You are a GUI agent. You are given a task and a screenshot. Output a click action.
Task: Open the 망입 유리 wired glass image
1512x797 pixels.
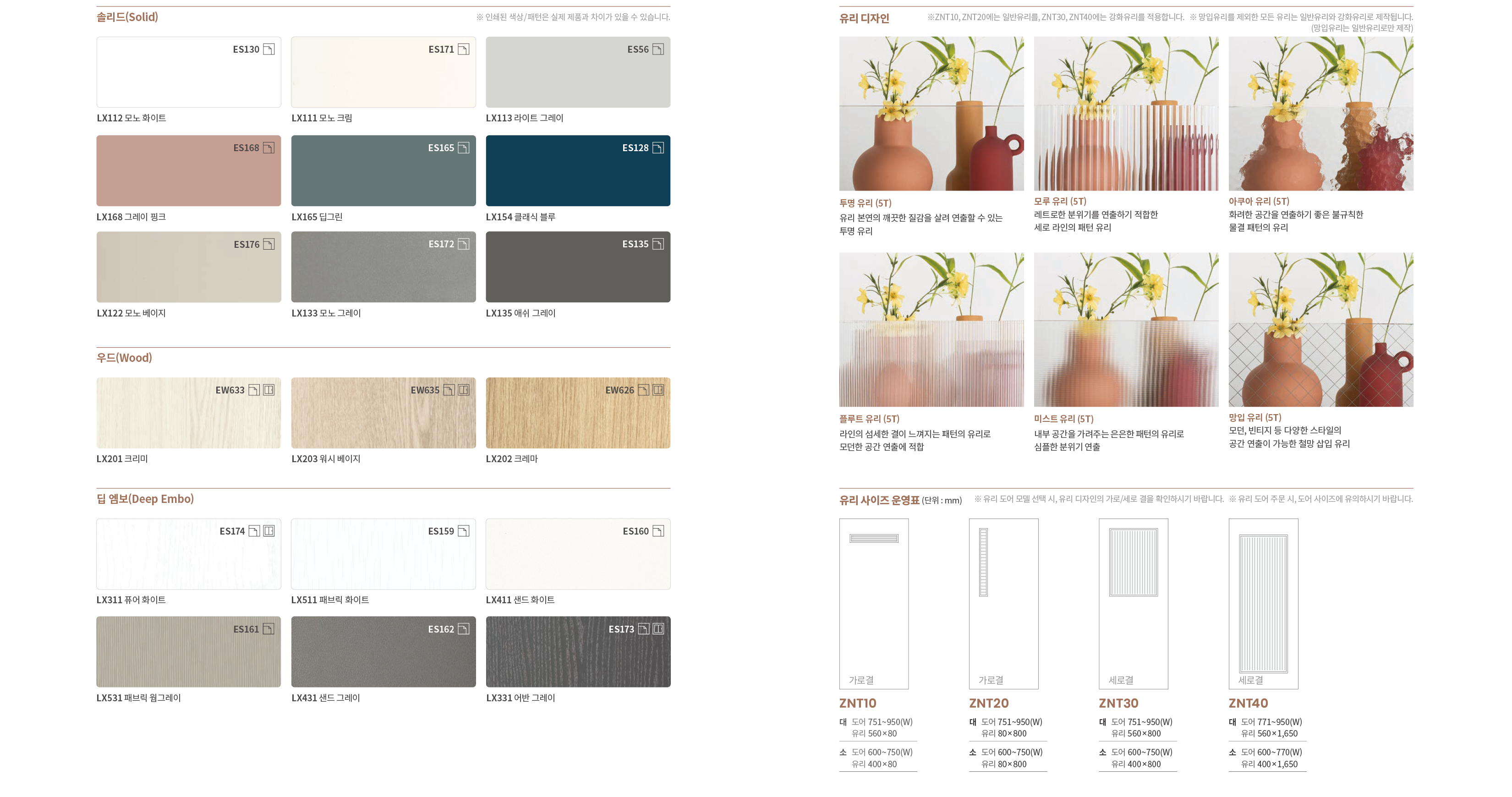pos(1320,330)
